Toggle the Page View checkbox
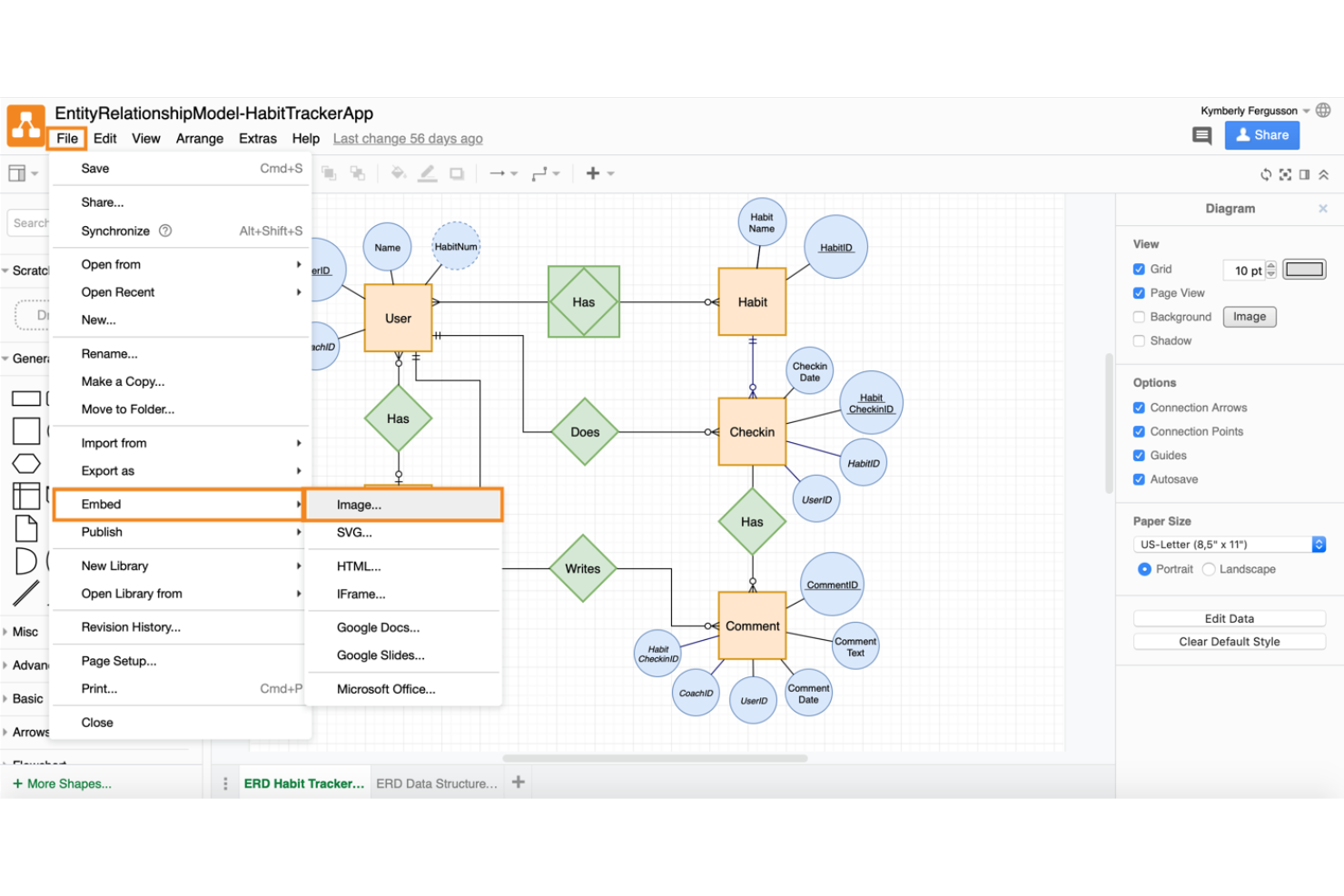This screenshot has width=1344, height=896. (x=1139, y=292)
